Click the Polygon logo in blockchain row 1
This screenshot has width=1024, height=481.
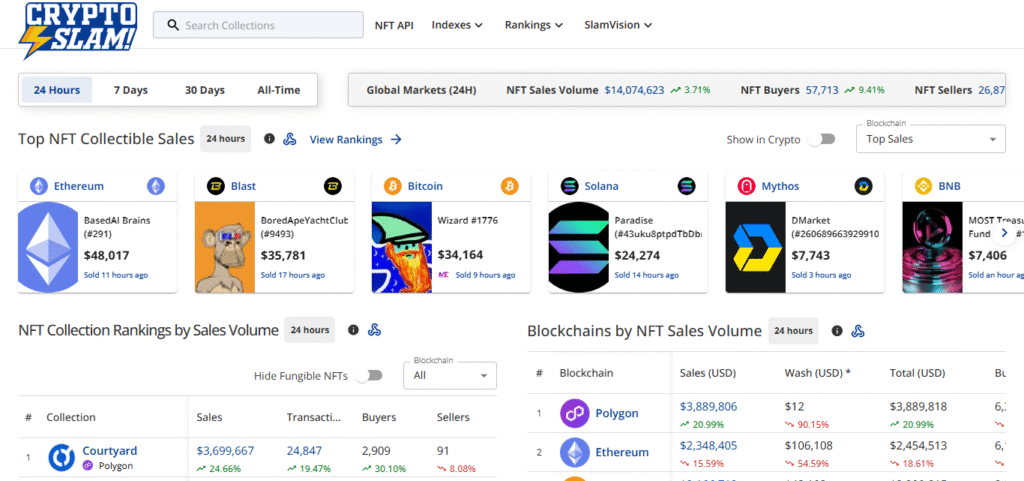tap(574, 413)
